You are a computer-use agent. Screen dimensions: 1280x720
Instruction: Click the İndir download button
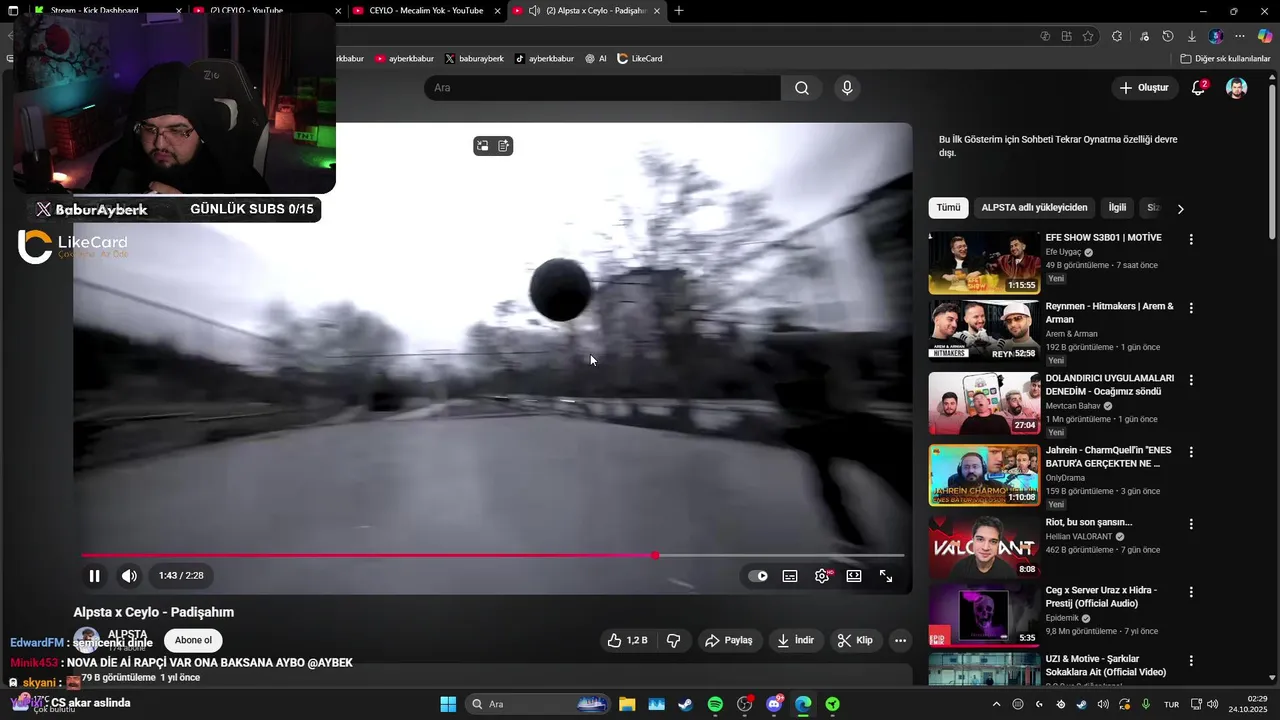(x=796, y=640)
